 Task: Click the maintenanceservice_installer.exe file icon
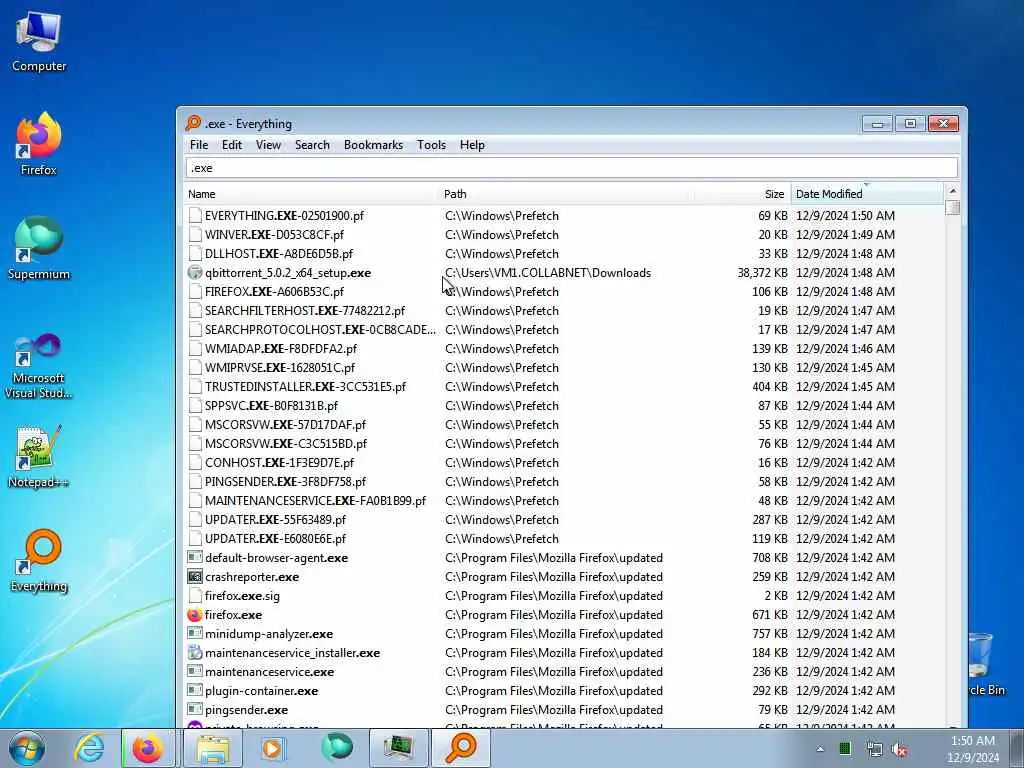[x=195, y=653]
